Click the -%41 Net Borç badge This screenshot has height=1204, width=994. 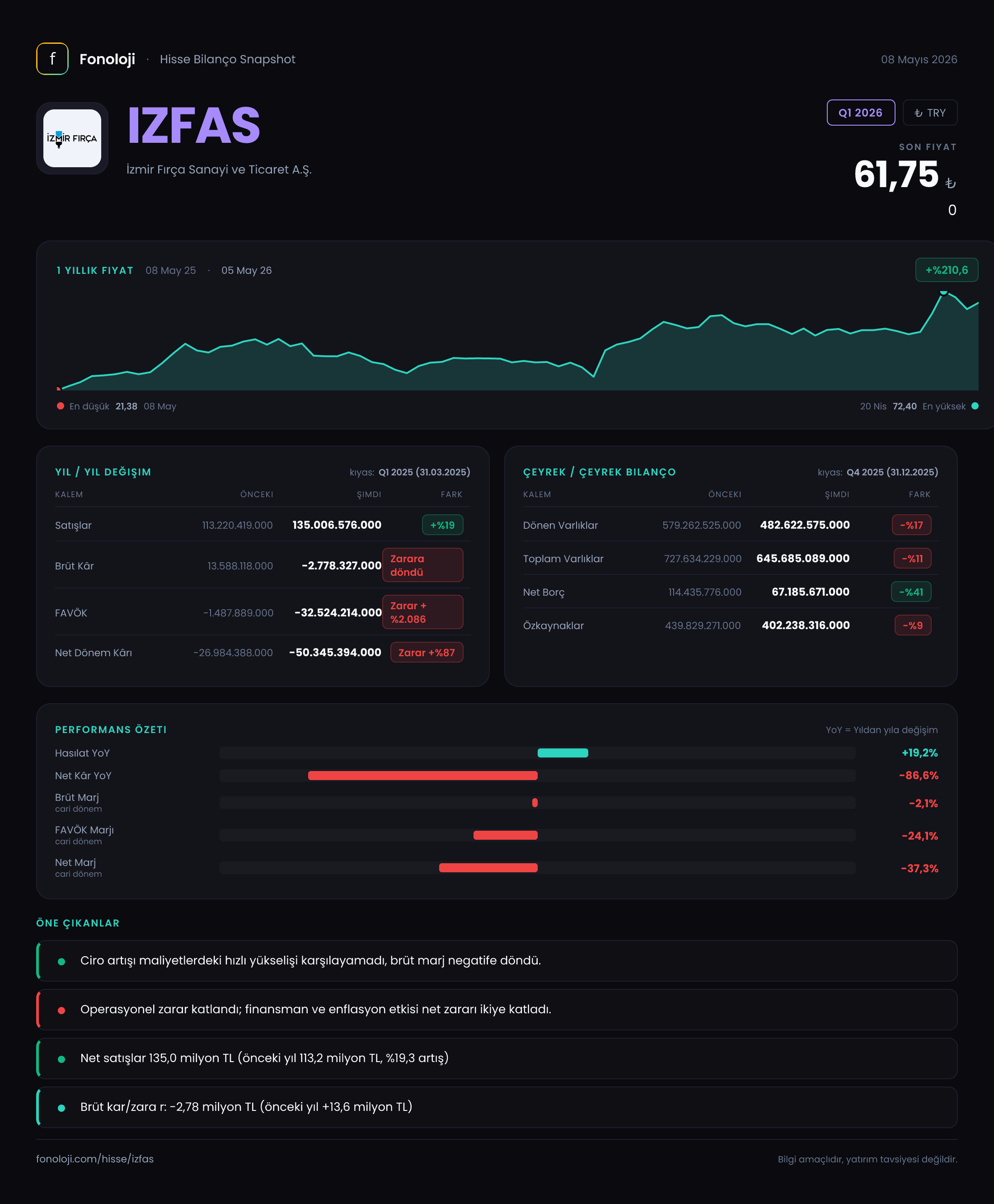point(911,592)
